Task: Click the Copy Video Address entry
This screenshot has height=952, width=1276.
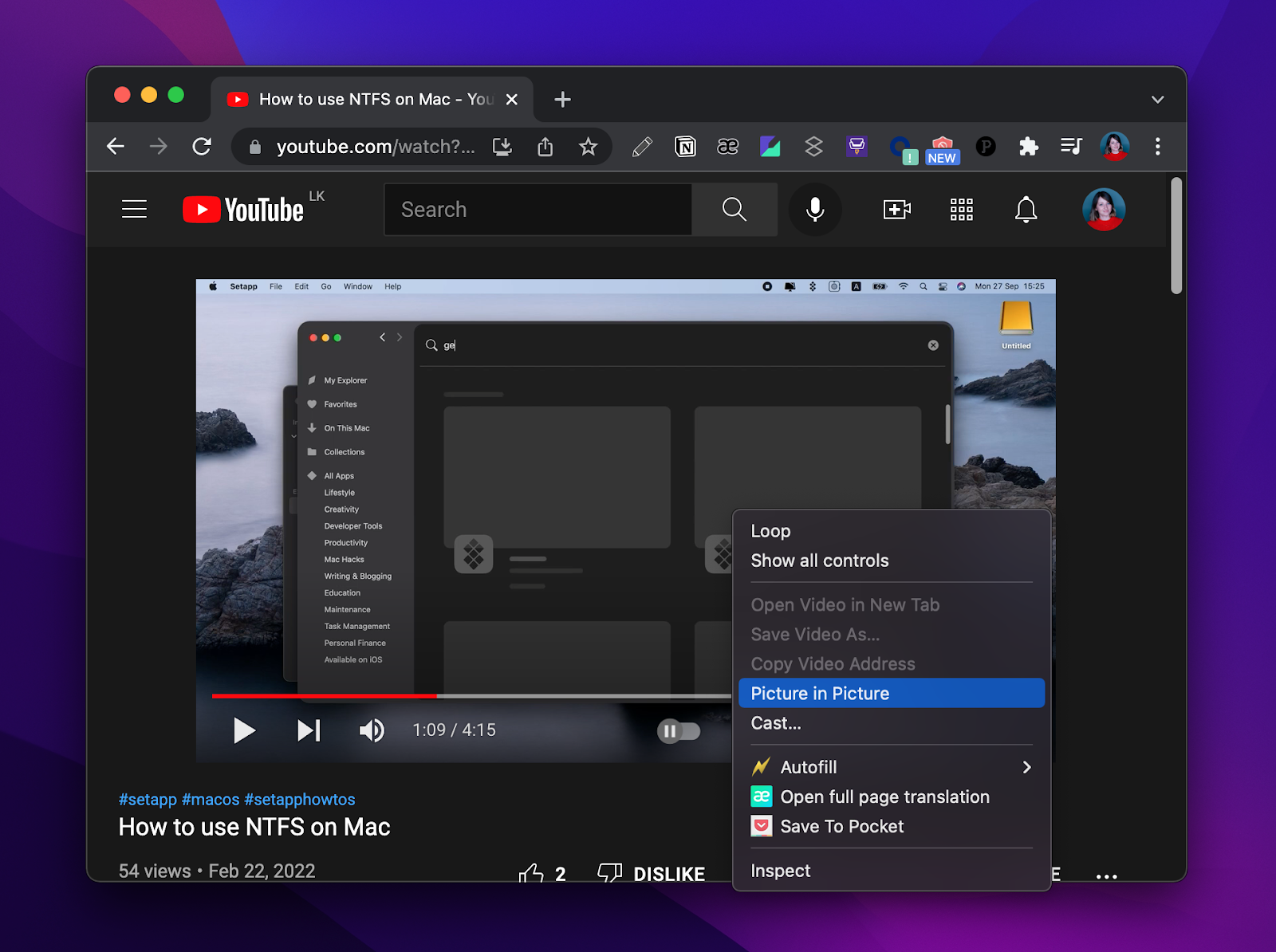Action: point(892,663)
